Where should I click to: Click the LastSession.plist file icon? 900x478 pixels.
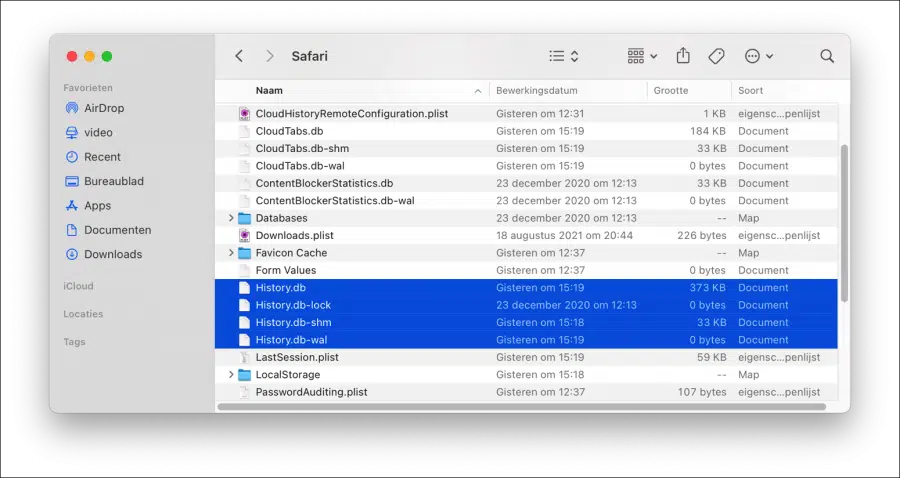tap(245, 357)
